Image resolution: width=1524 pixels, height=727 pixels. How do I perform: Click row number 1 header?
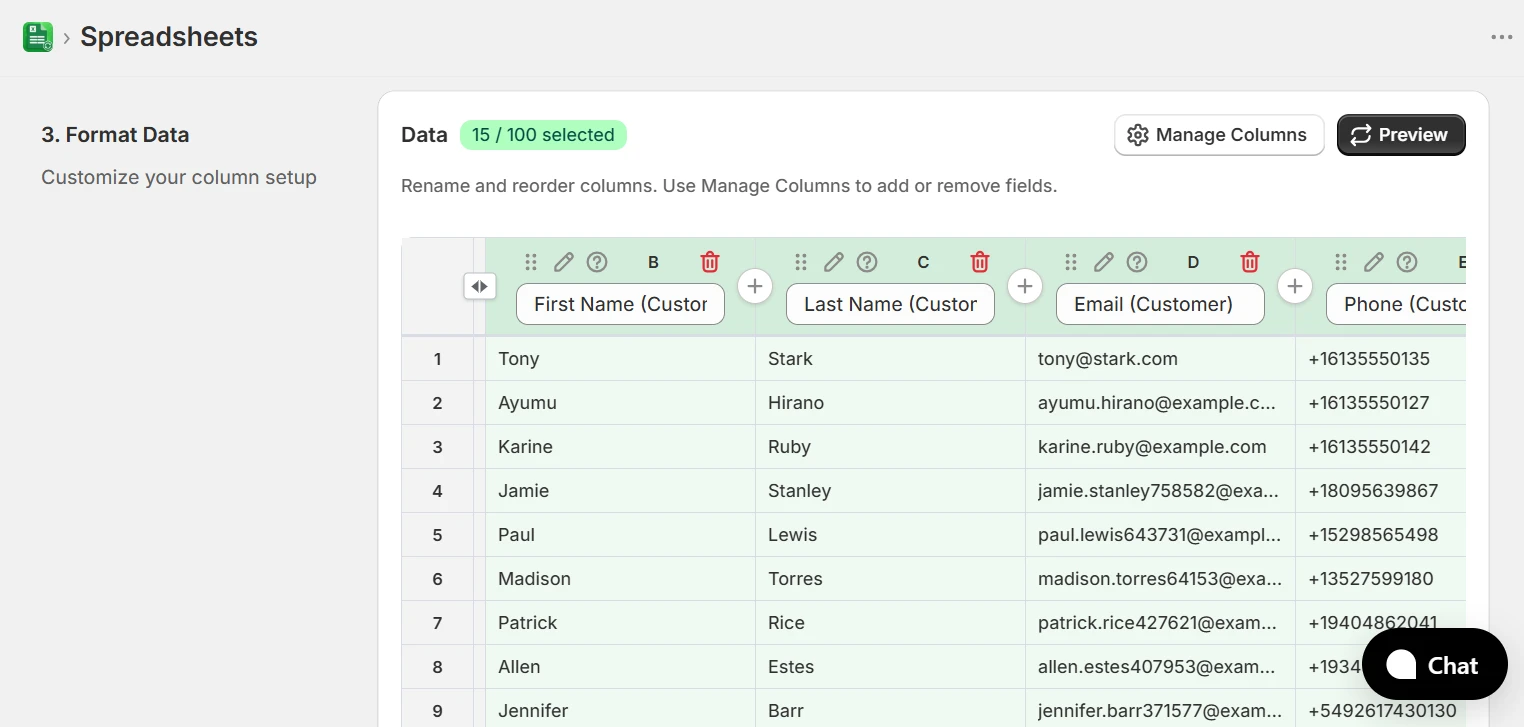(x=437, y=359)
